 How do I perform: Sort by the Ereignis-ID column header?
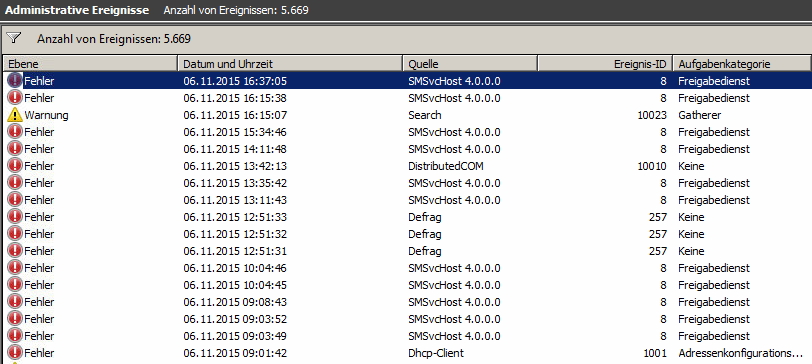605,64
